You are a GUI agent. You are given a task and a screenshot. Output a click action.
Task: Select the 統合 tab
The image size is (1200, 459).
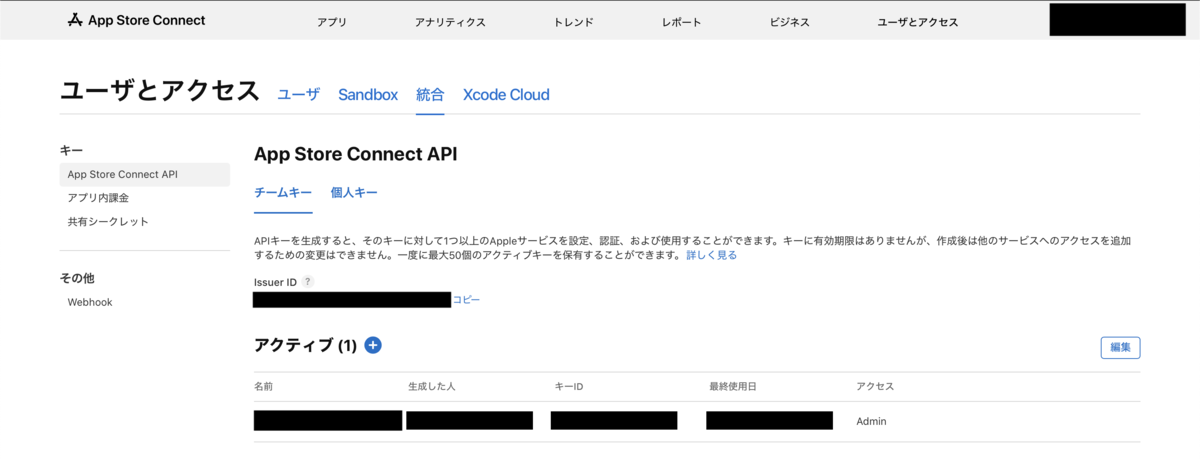coord(430,95)
